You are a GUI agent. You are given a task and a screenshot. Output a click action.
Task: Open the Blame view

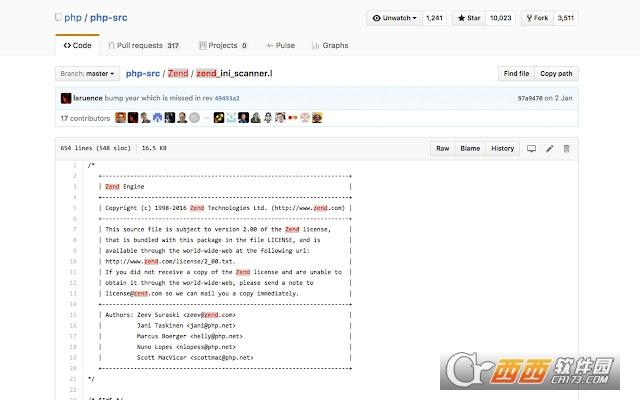point(470,149)
